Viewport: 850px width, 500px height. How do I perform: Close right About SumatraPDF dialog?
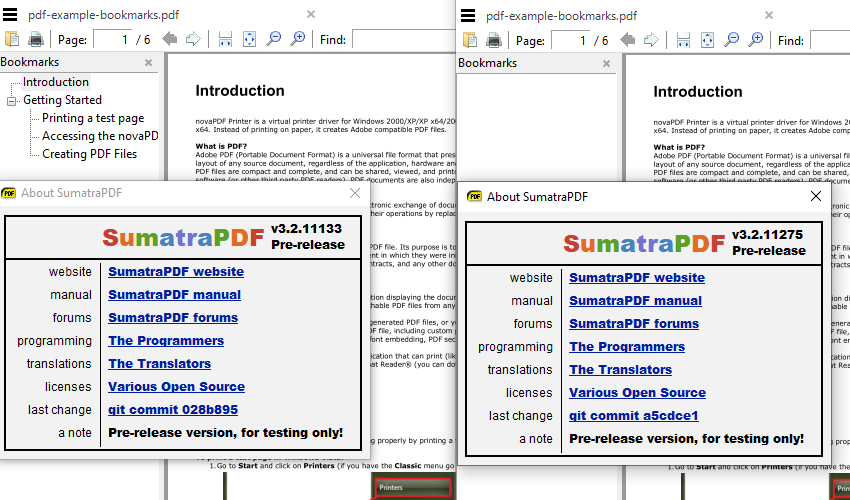816,196
